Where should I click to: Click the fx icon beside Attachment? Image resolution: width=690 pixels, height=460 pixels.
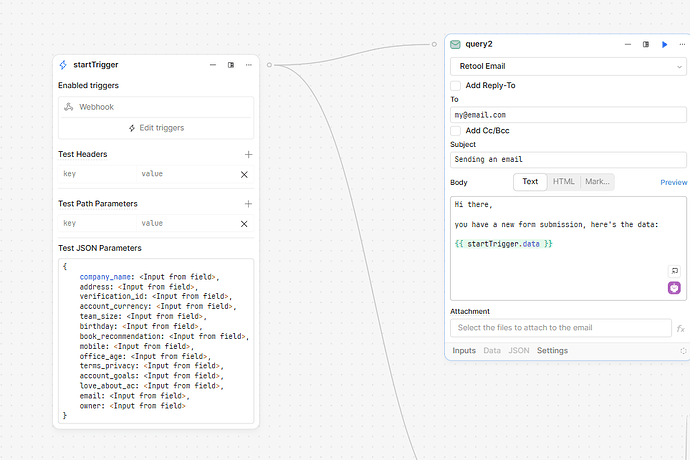coord(681,328)
